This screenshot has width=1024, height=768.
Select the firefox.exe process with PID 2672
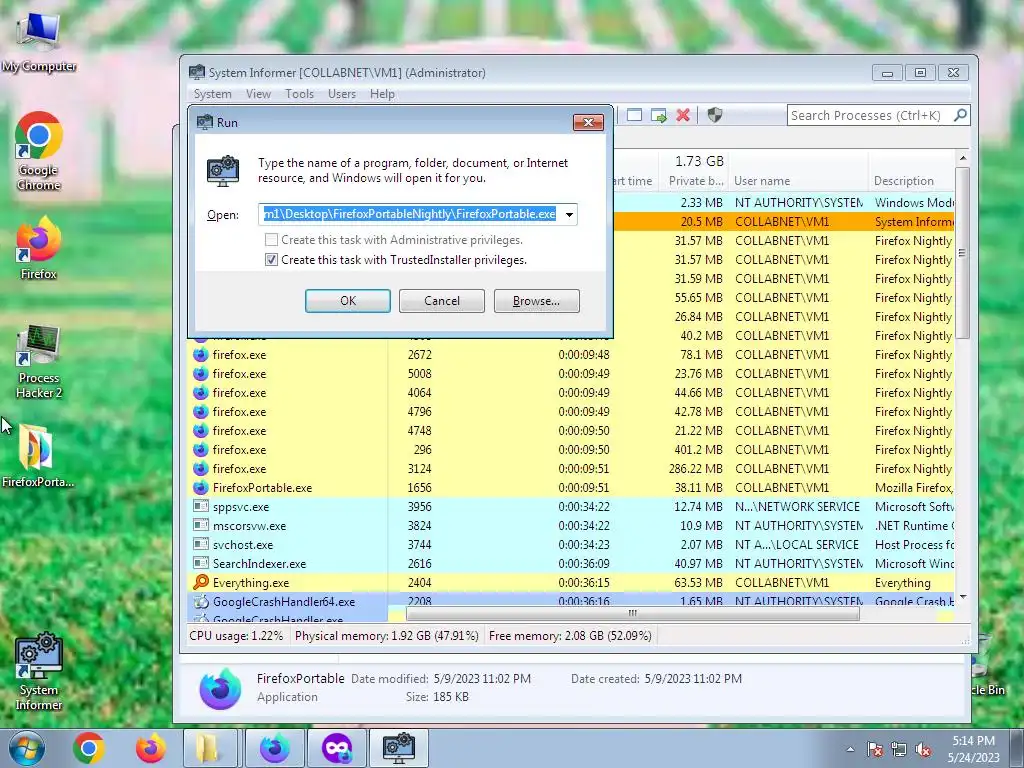coord(571,355)
